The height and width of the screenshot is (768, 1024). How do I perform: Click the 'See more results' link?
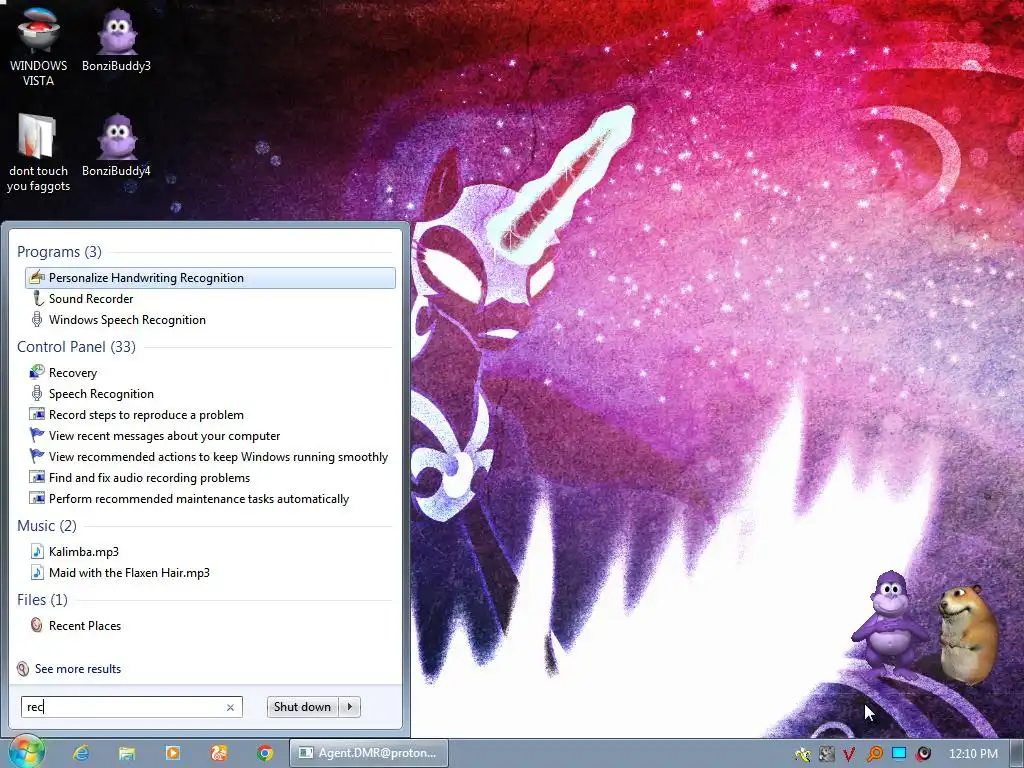tap(69, 668)
